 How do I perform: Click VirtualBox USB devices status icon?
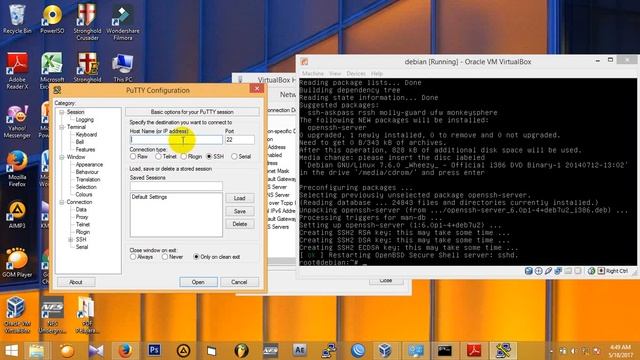(548, 271)
